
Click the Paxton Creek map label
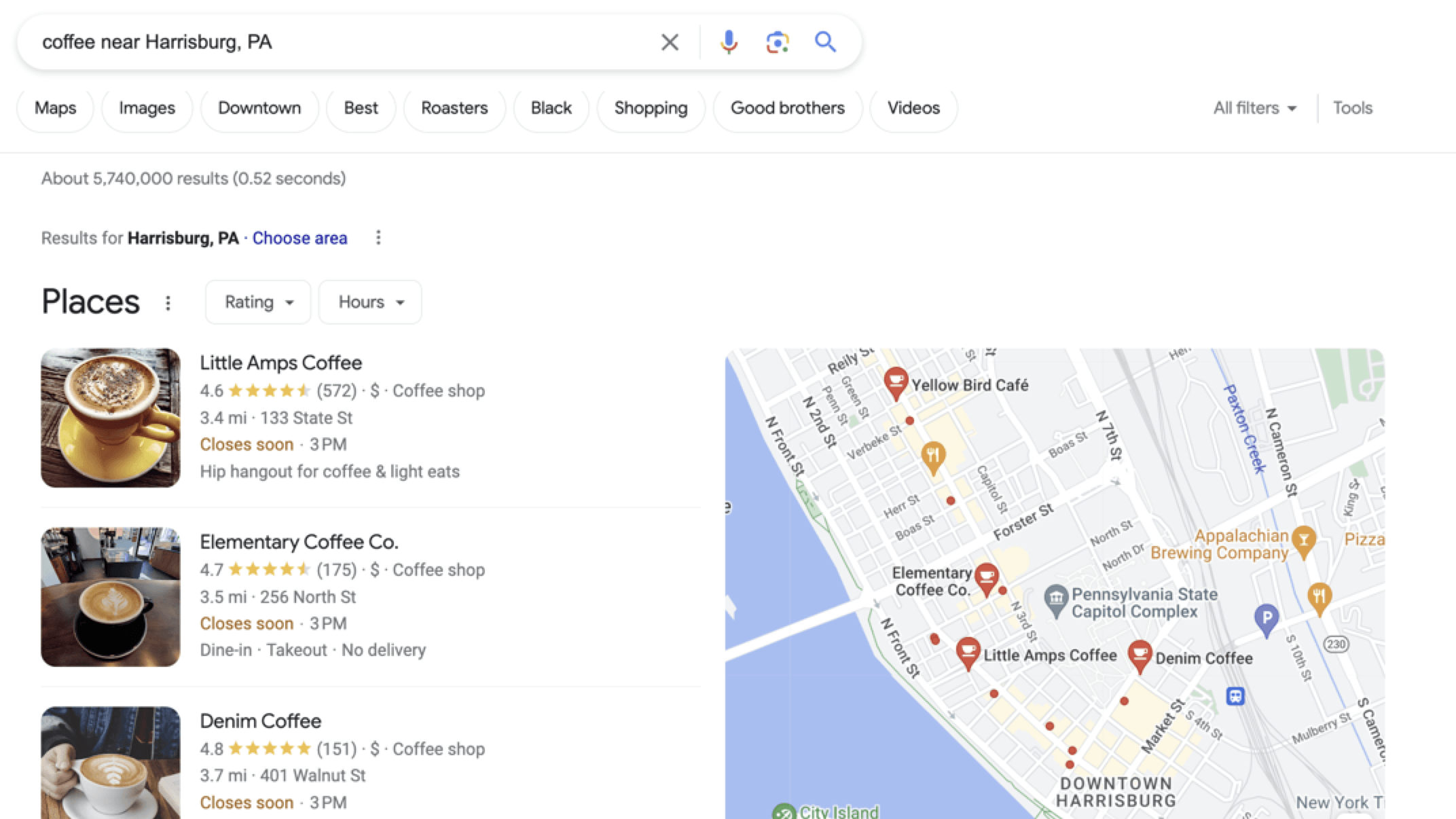(1244, 429)
